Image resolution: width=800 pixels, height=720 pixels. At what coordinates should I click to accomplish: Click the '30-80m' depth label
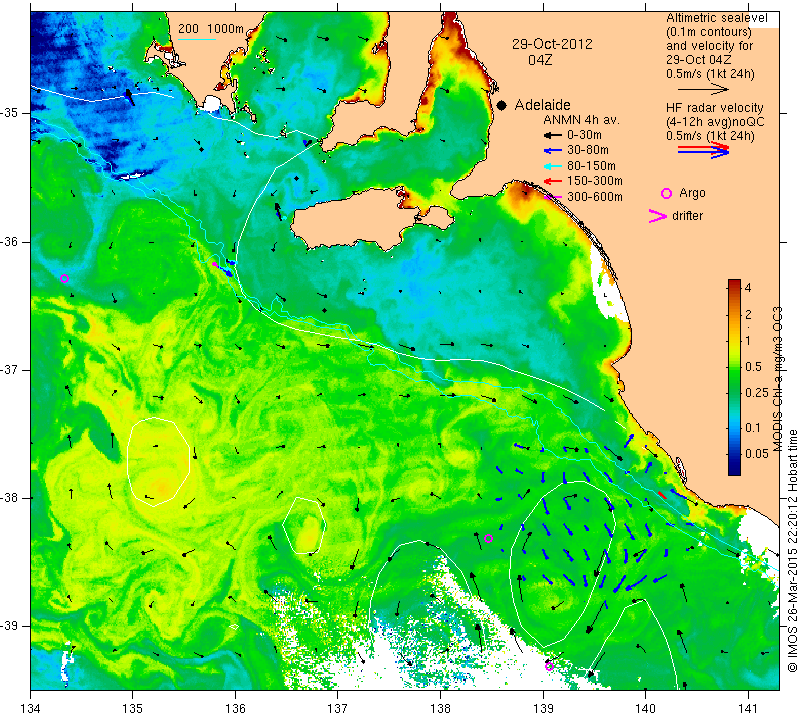(x=587, y=151)
